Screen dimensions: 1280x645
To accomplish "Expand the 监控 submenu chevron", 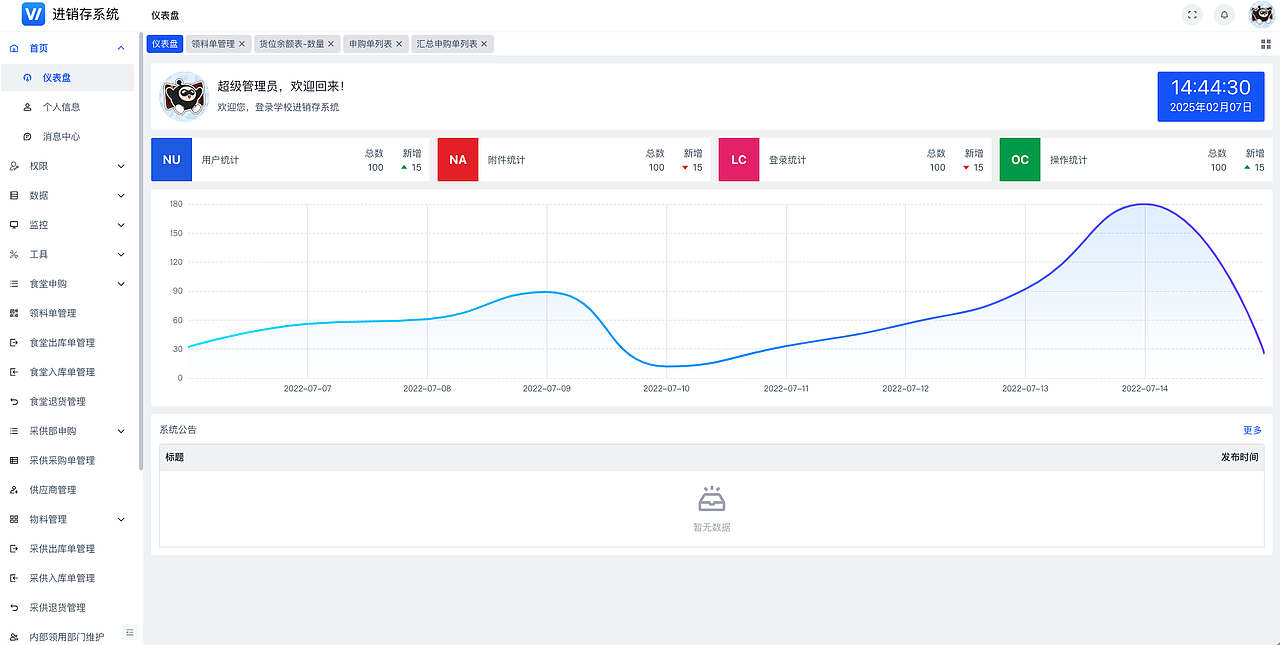I will tap(121, 225).
